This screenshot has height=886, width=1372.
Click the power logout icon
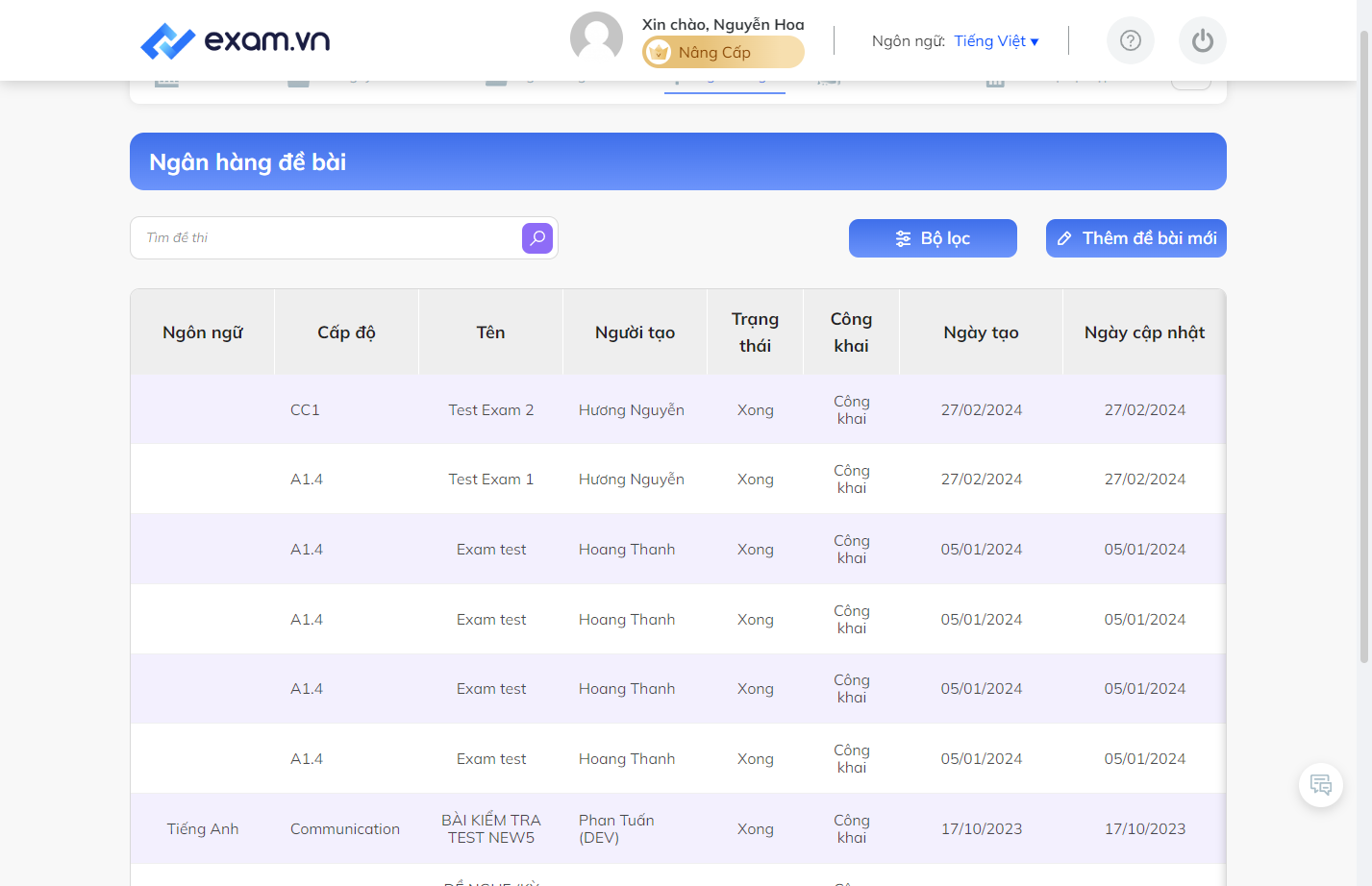(x=1203, y=40)
